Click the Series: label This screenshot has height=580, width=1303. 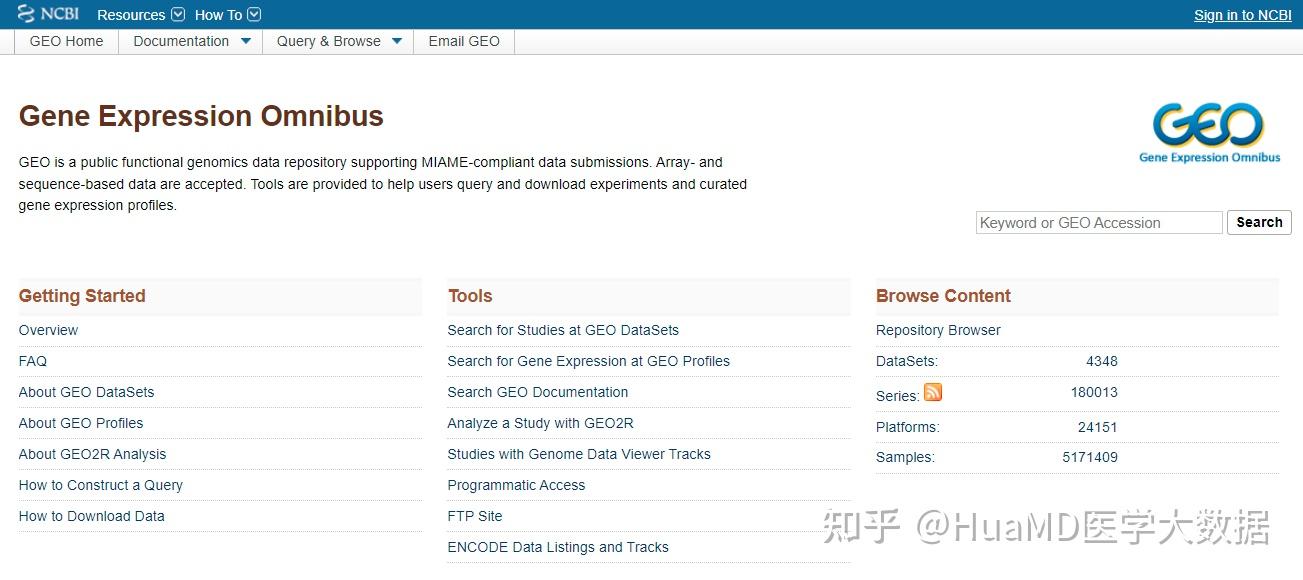(898, 396)
